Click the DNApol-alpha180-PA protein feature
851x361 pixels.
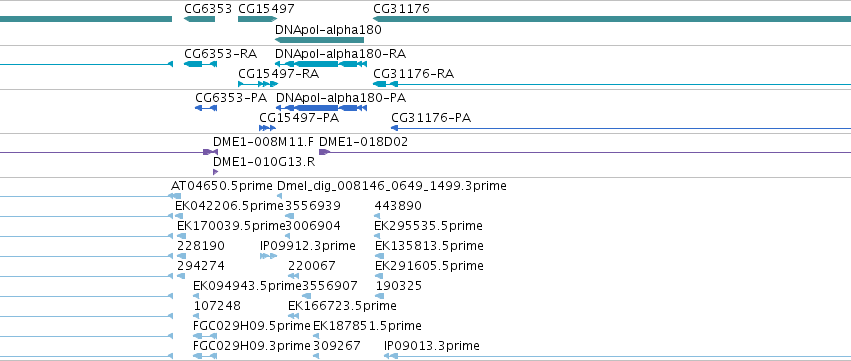(322, 108)
